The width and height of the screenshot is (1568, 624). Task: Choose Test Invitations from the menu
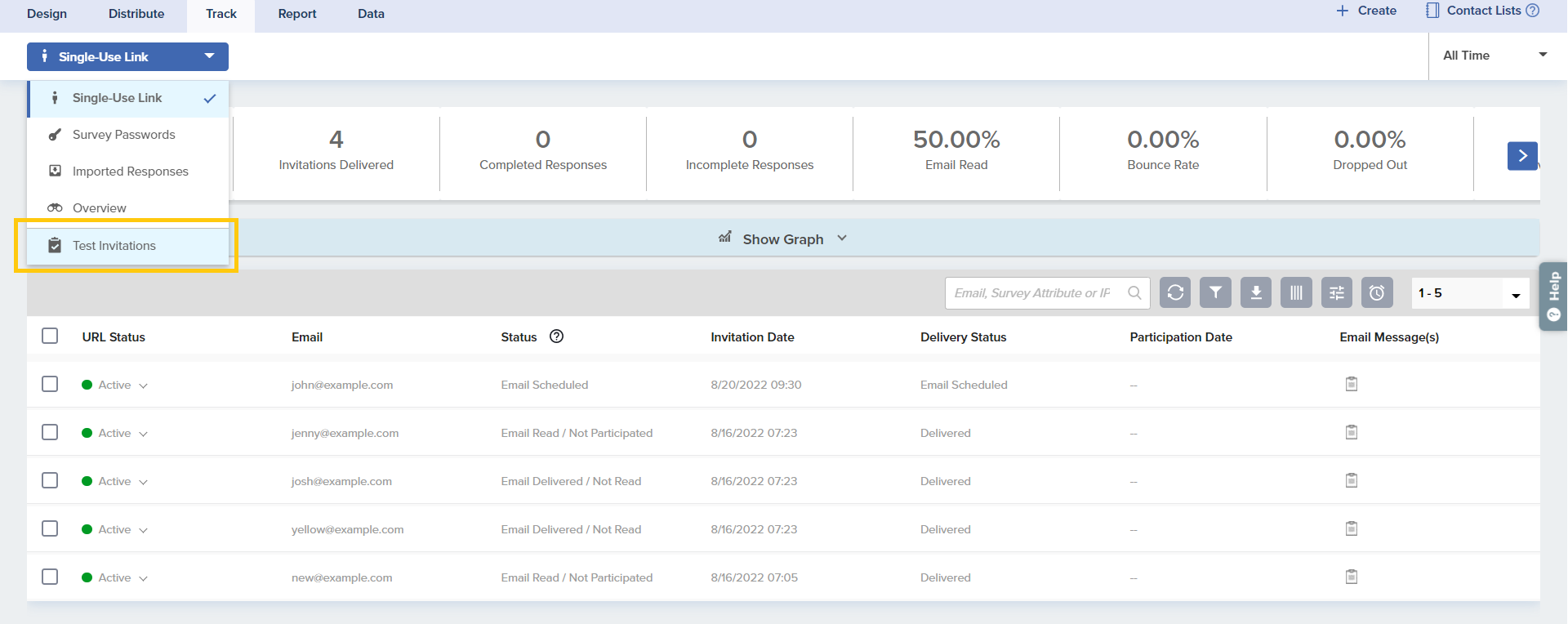click(x=114, y=246)
